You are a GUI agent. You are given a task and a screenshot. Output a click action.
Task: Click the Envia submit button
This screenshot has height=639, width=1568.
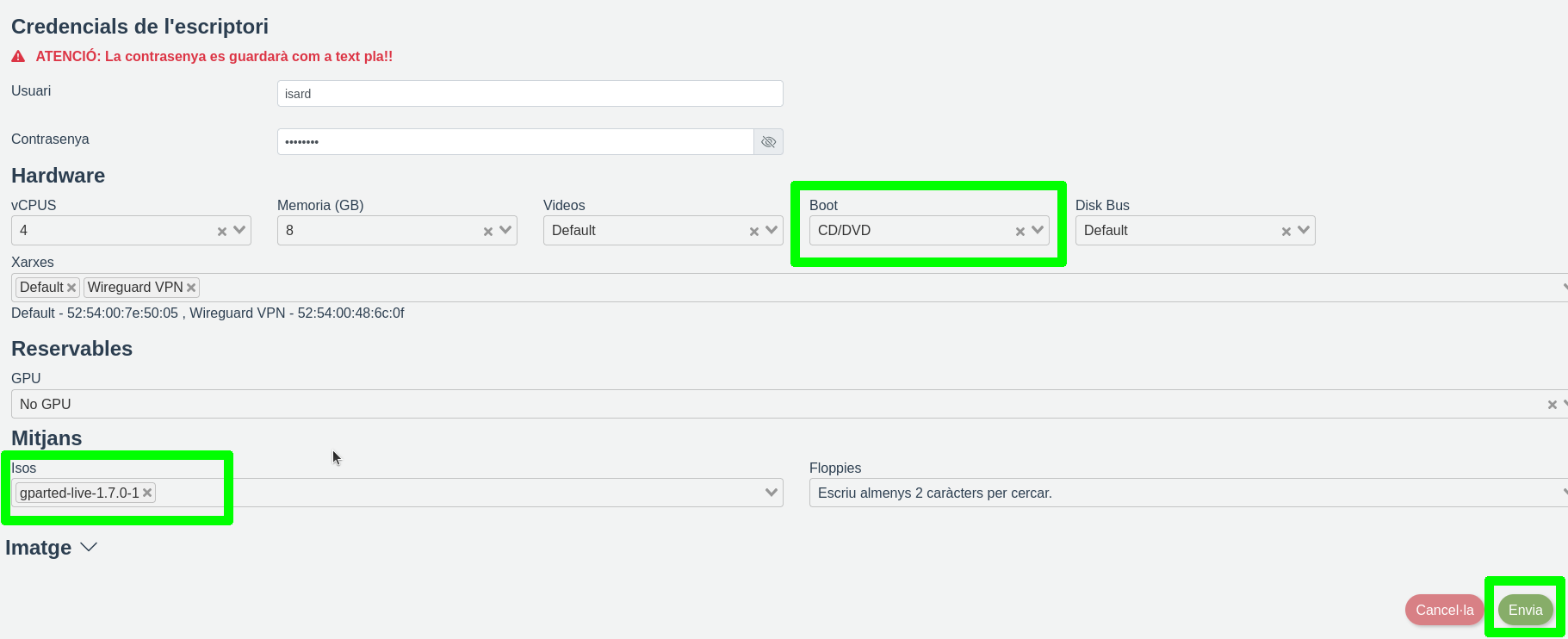pos(1525,610)
